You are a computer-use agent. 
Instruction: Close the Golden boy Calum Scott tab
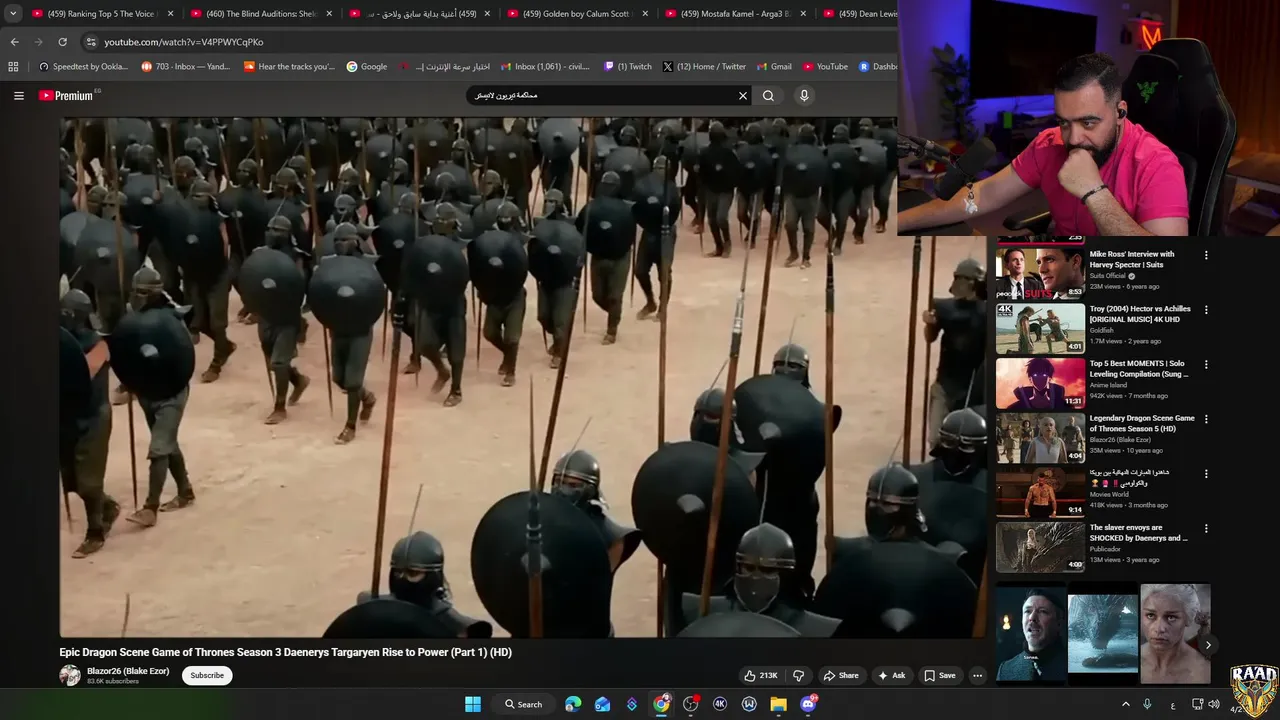pos(645,14)
